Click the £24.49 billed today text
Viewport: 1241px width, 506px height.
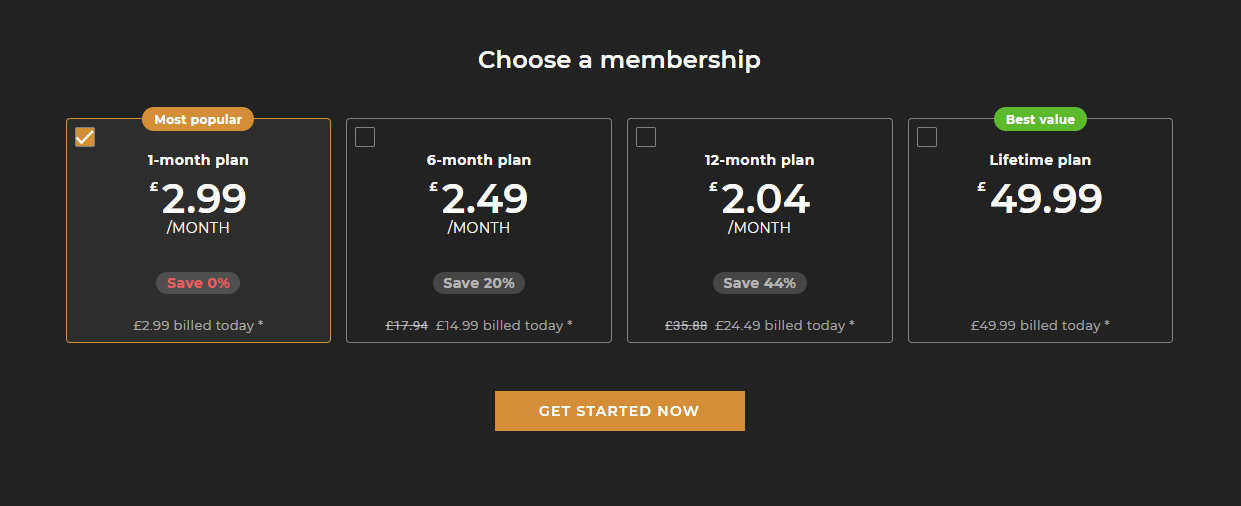point(785,325)
